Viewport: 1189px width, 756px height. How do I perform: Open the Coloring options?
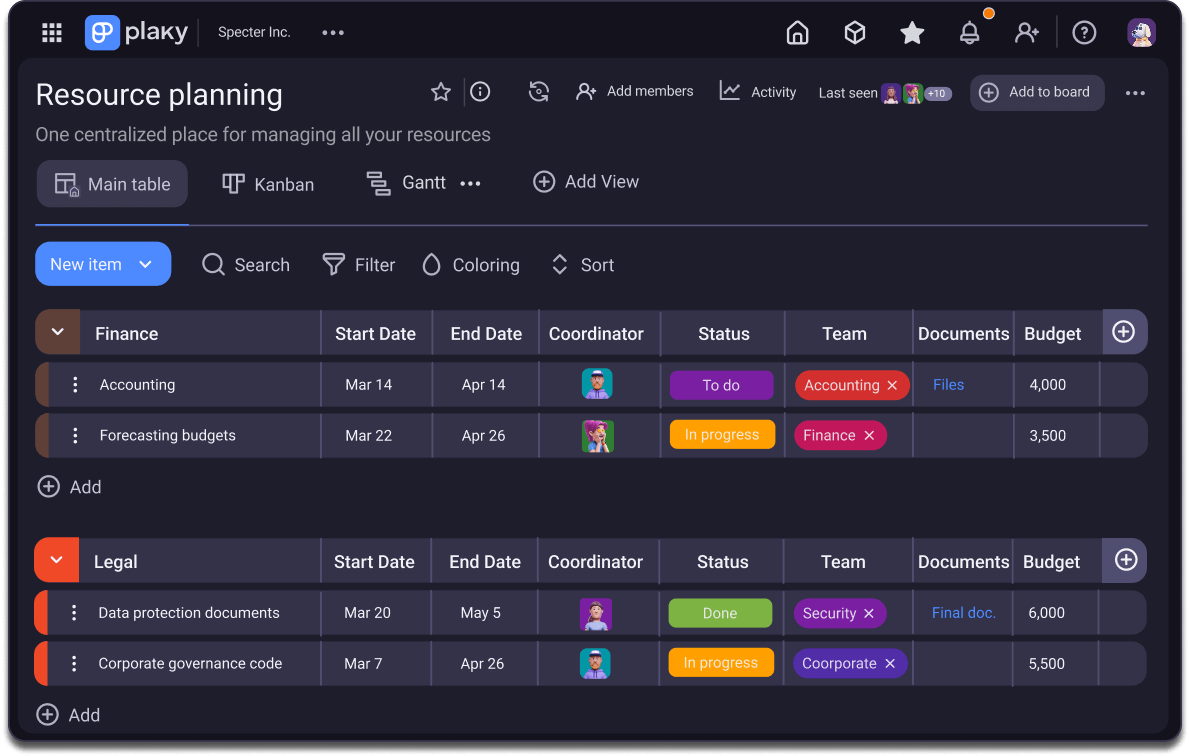tap(470, 264)
